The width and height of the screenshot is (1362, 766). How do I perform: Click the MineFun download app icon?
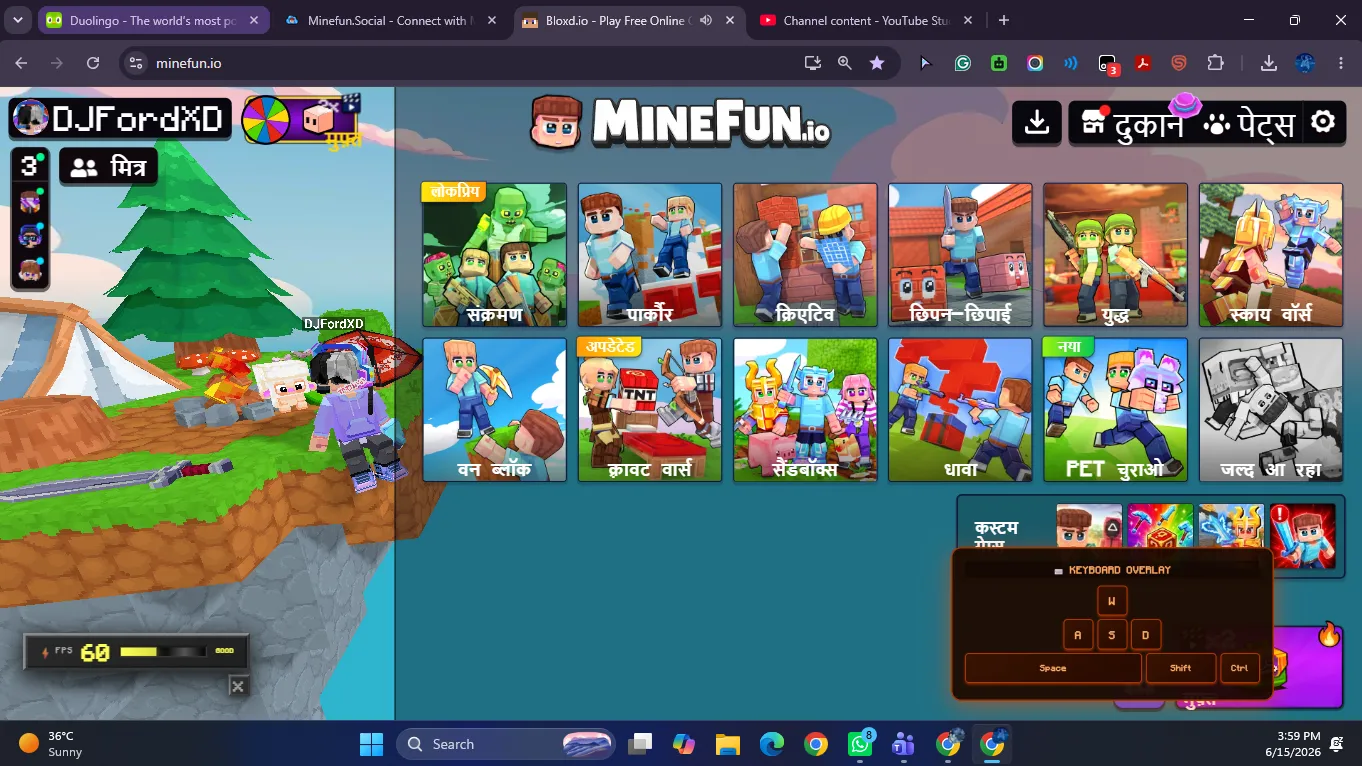(1037, 122)
